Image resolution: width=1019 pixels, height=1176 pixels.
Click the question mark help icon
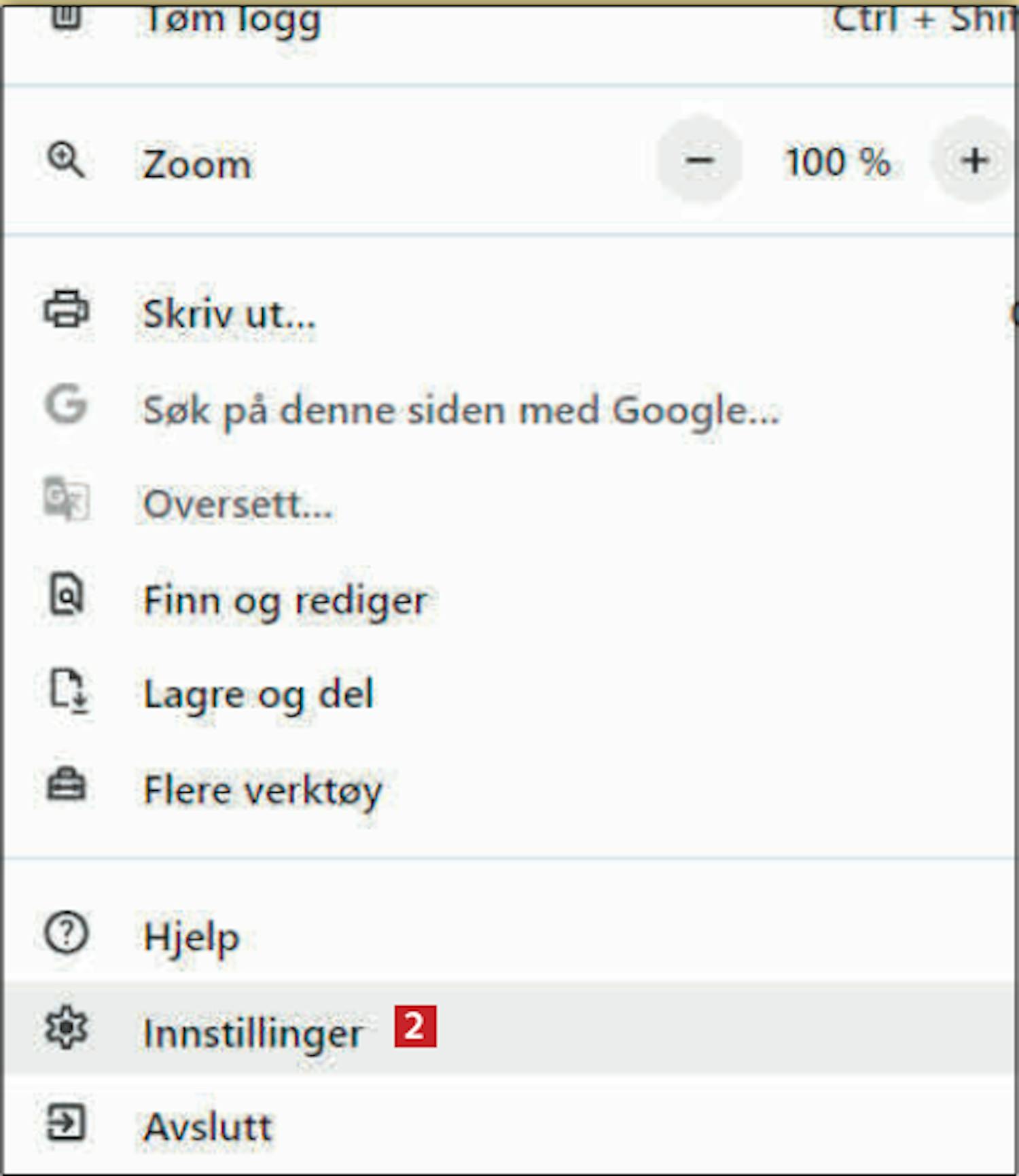tap(66, 933)
